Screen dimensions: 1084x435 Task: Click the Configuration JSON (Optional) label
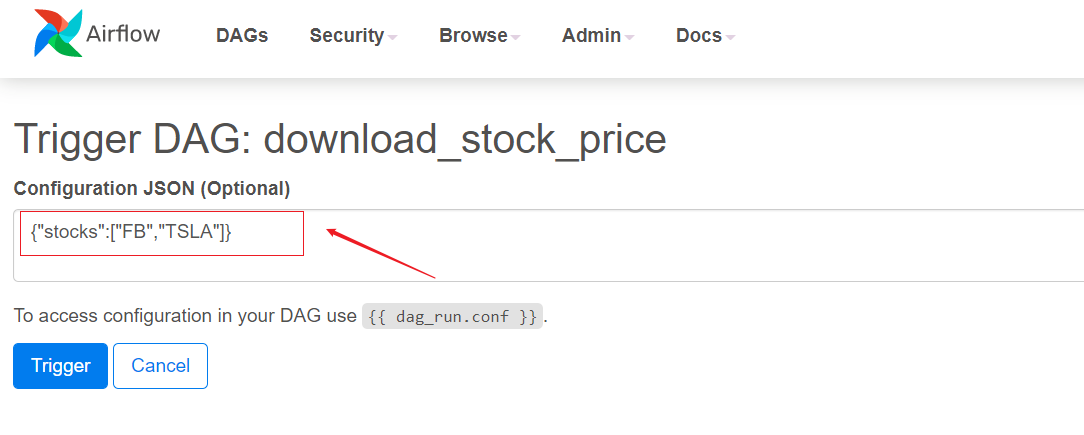click(x=152, y=188)
